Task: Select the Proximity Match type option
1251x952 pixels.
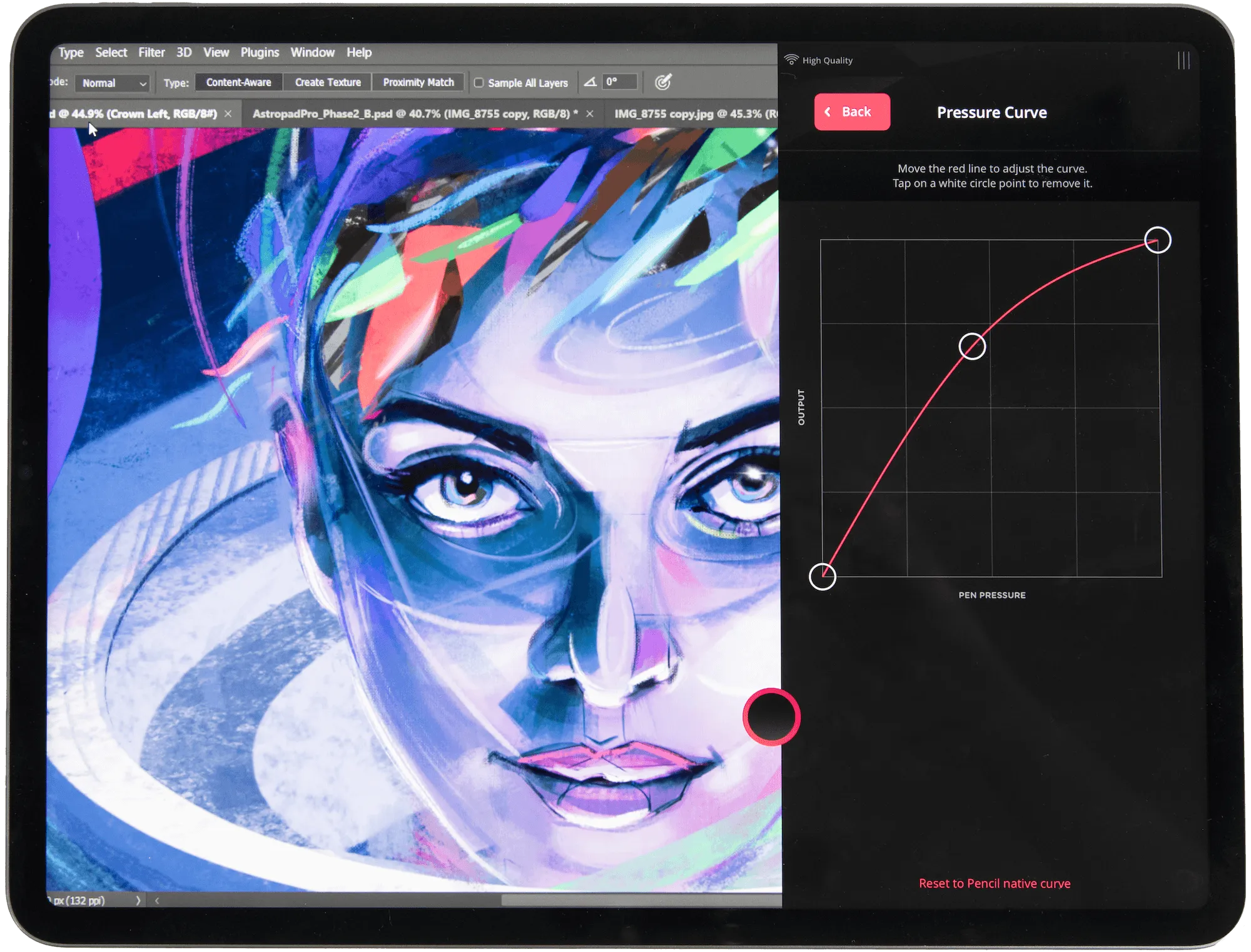Action: coord(418,83)
